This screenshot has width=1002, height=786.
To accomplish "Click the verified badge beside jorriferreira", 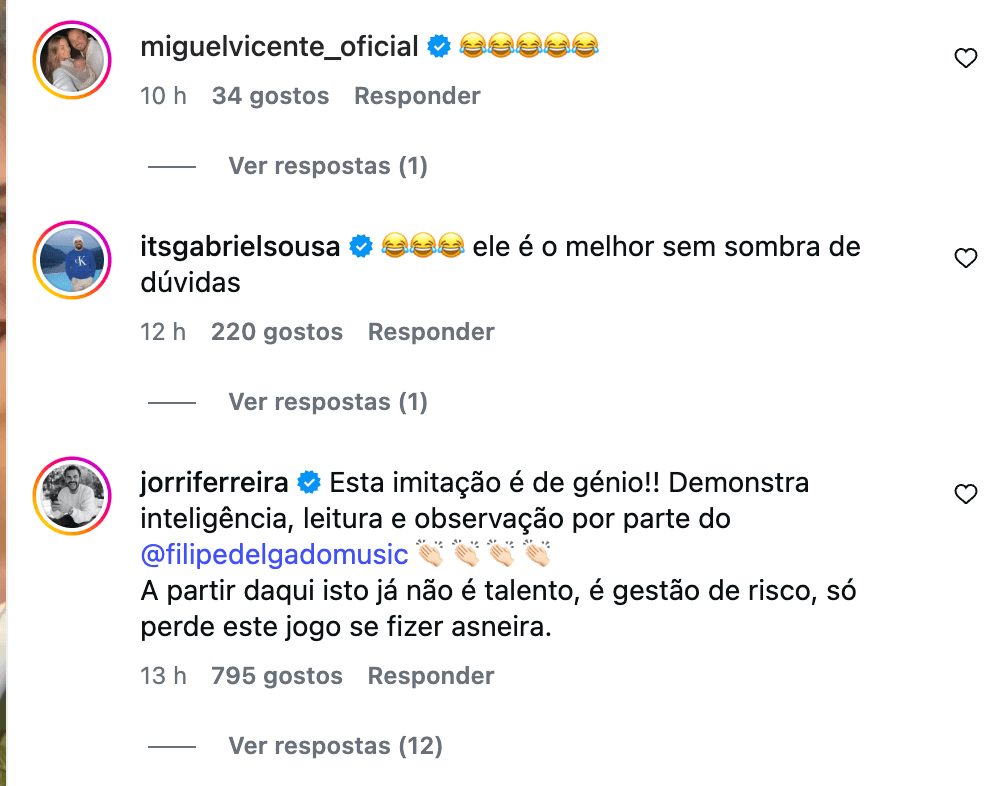I will (309, 483).
